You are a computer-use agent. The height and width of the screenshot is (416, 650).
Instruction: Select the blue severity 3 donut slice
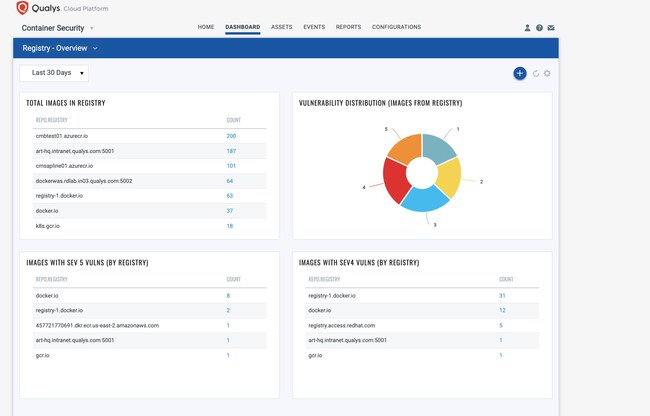coord(424,200)
